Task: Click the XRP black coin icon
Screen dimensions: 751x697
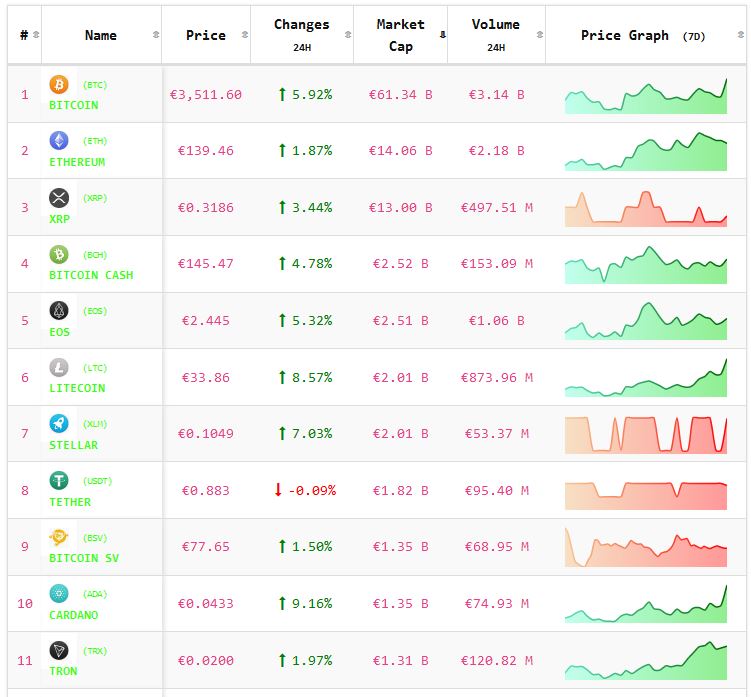Action: pyautogui.click(x=59, y=198)
